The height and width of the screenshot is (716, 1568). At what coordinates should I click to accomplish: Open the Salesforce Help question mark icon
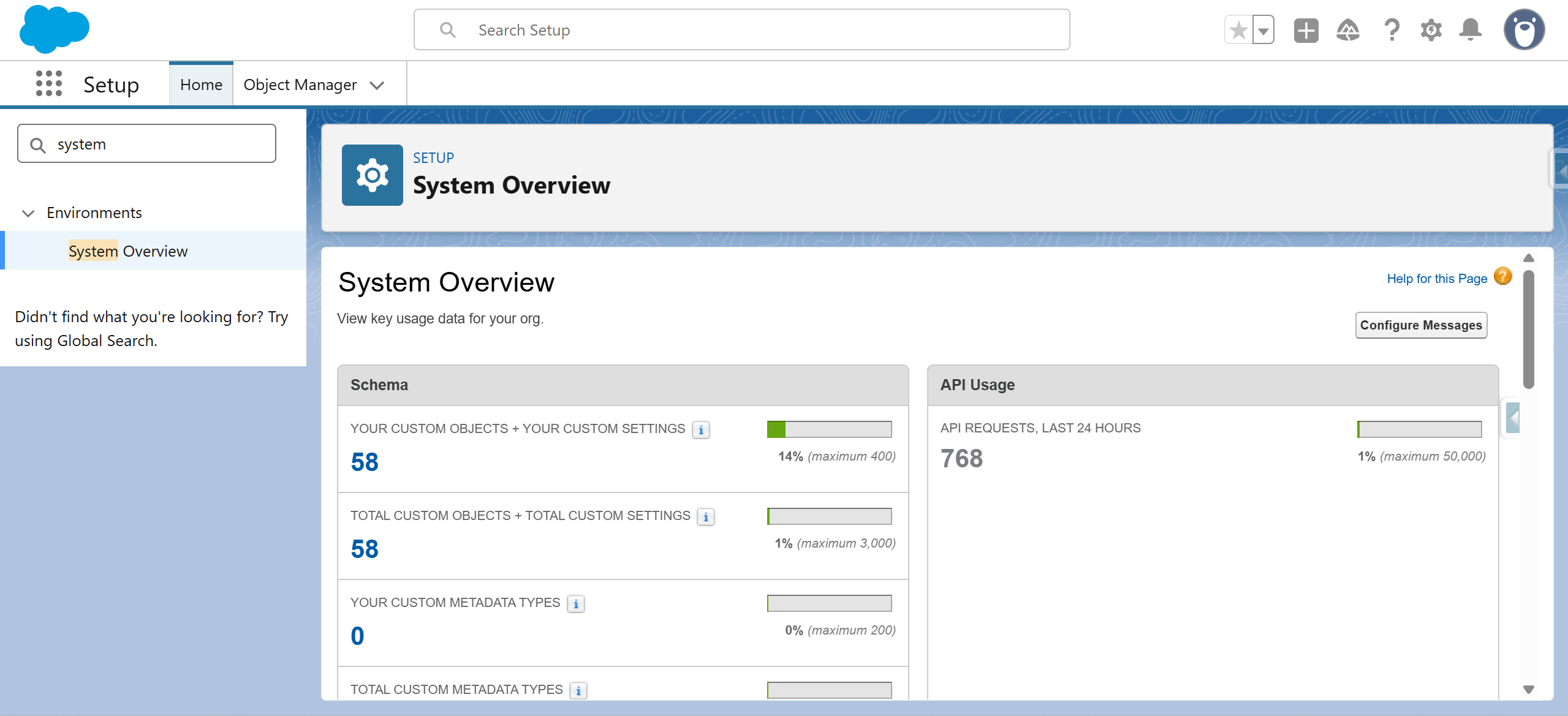point(1392,30)
